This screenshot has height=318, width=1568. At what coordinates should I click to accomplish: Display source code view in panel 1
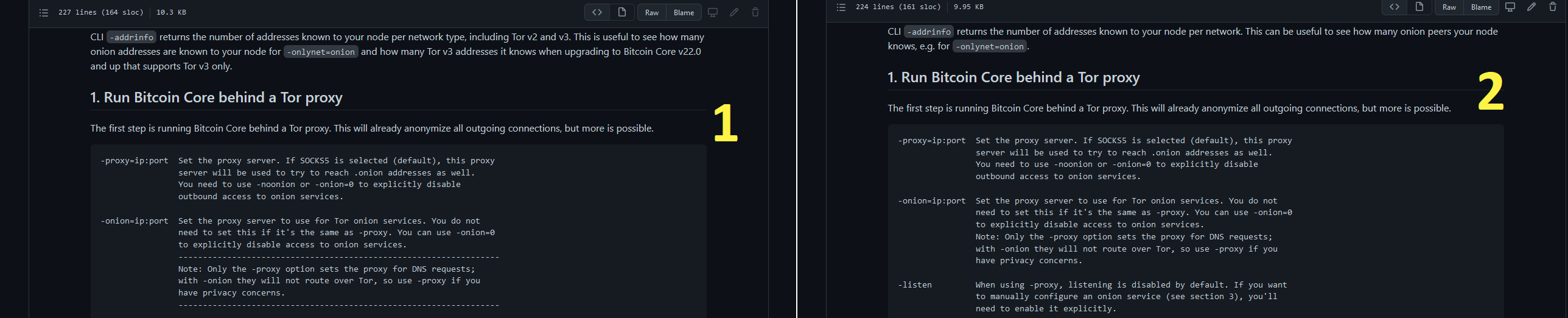[x=597, y=12]
